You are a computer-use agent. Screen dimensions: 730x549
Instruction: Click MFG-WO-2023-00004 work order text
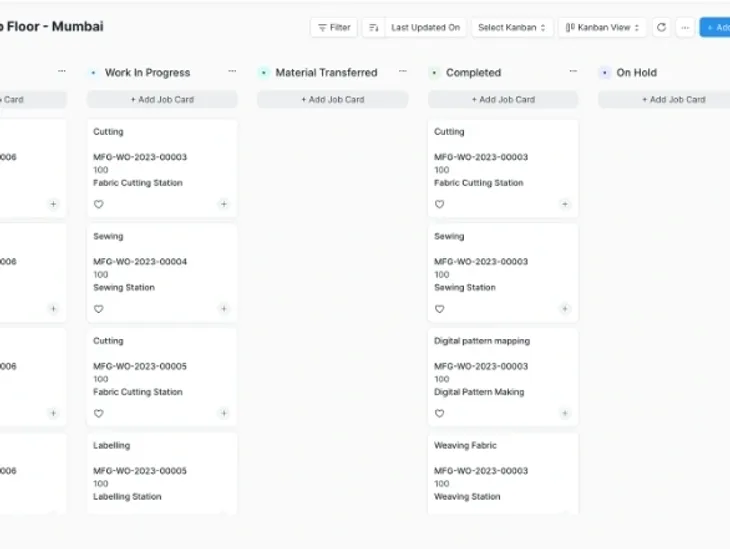tap(140, 262)
